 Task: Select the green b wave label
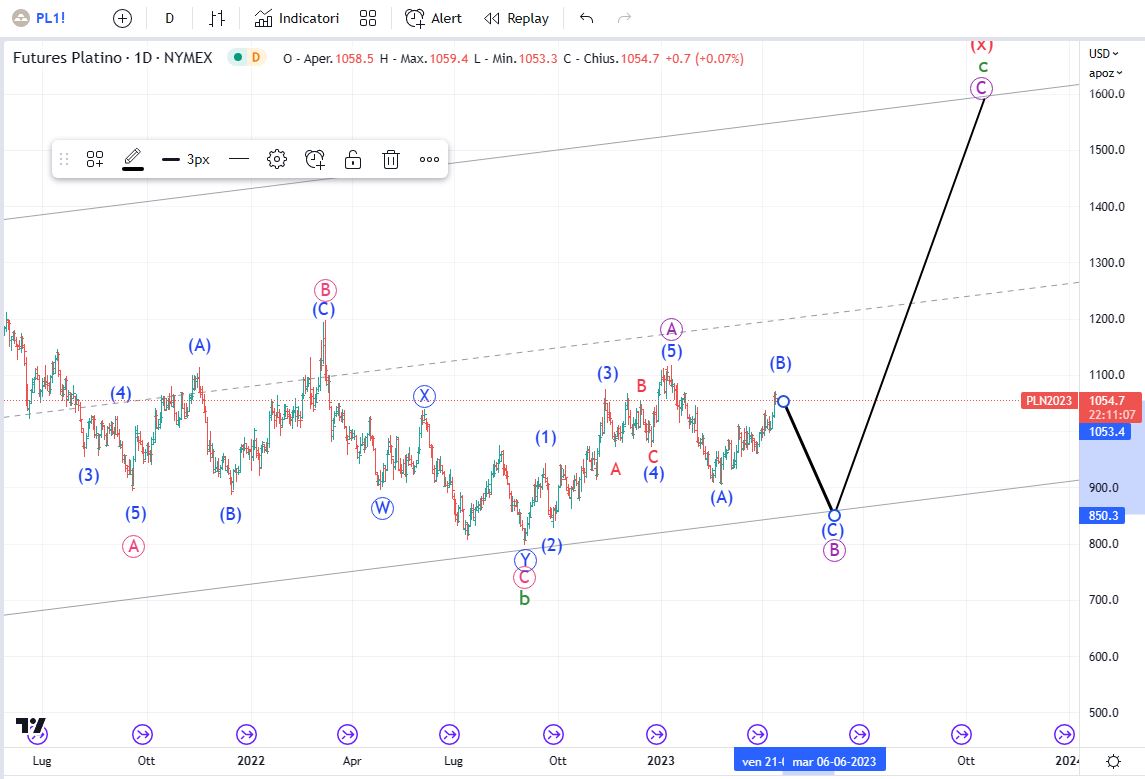coord(524,599)
